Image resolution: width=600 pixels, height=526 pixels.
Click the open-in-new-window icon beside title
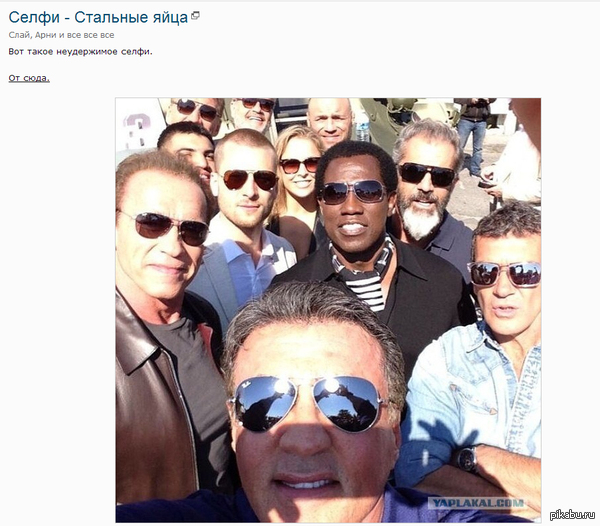(195, 16)
